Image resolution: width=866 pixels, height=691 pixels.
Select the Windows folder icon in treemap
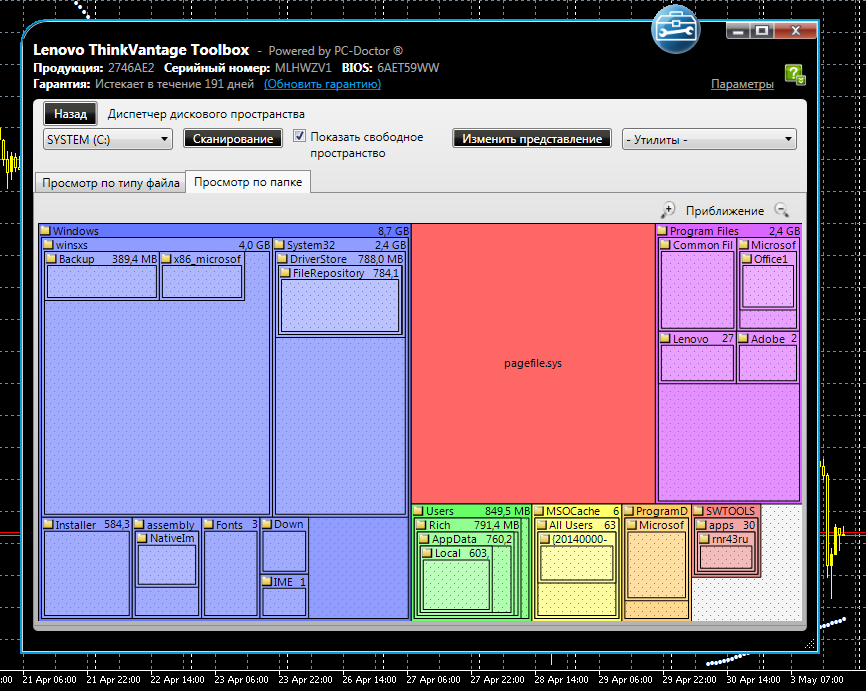(x=45, y=231)
